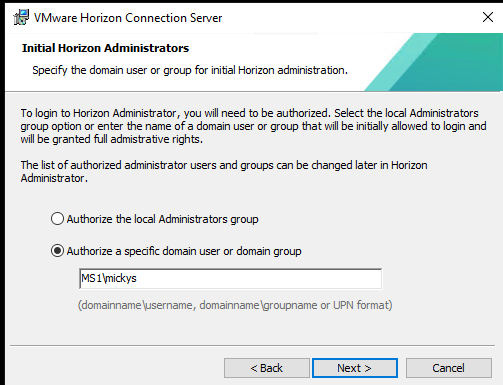Click the 'list of authorized administrator users' paragraph
503x385 pixels.
point(224,171)
